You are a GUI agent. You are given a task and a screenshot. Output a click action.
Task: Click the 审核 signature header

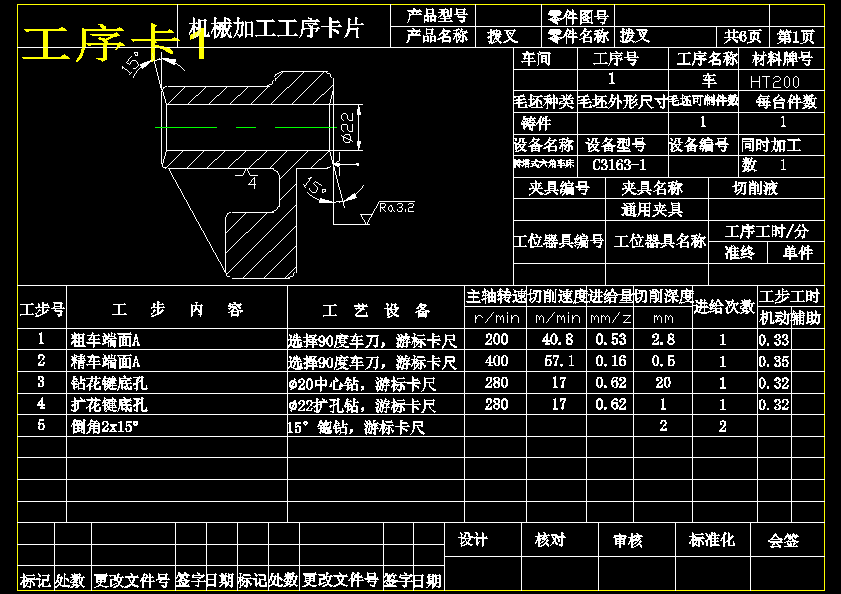click(x=628, y=540)
